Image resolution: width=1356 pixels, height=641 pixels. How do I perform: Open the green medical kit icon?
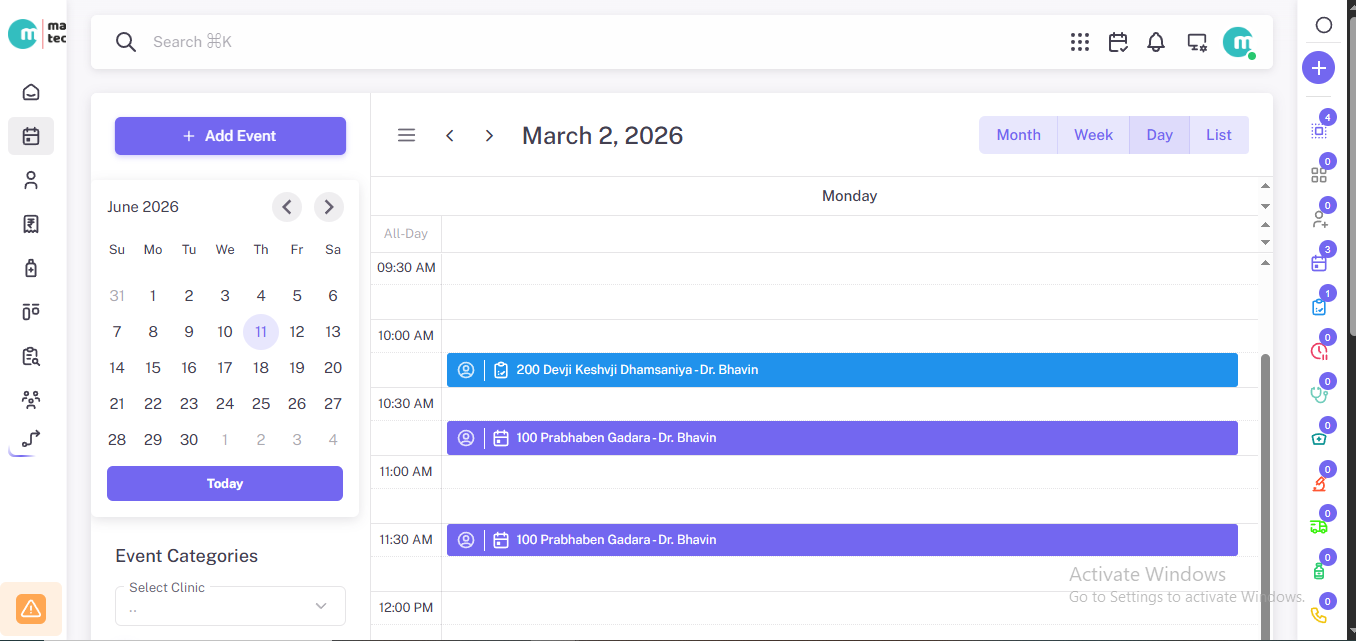tap(1319, 439)
